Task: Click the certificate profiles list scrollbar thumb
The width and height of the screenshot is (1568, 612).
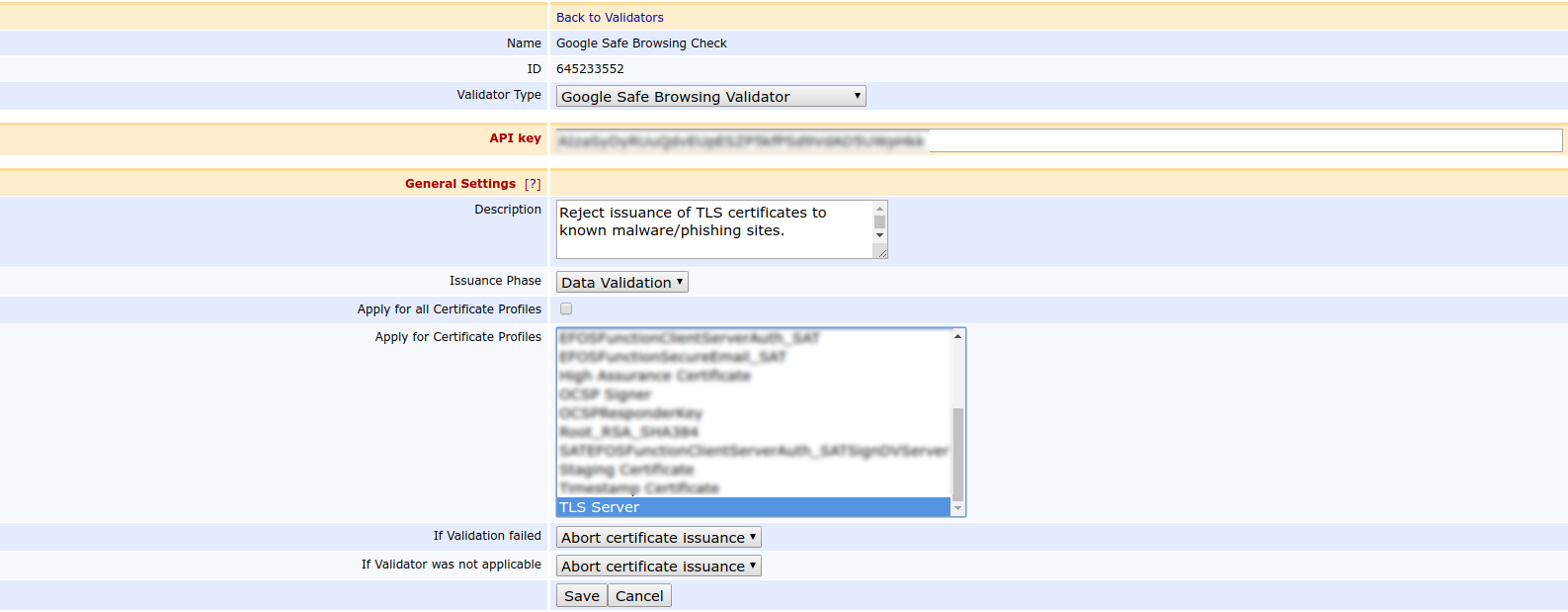Action: point(957,453)
